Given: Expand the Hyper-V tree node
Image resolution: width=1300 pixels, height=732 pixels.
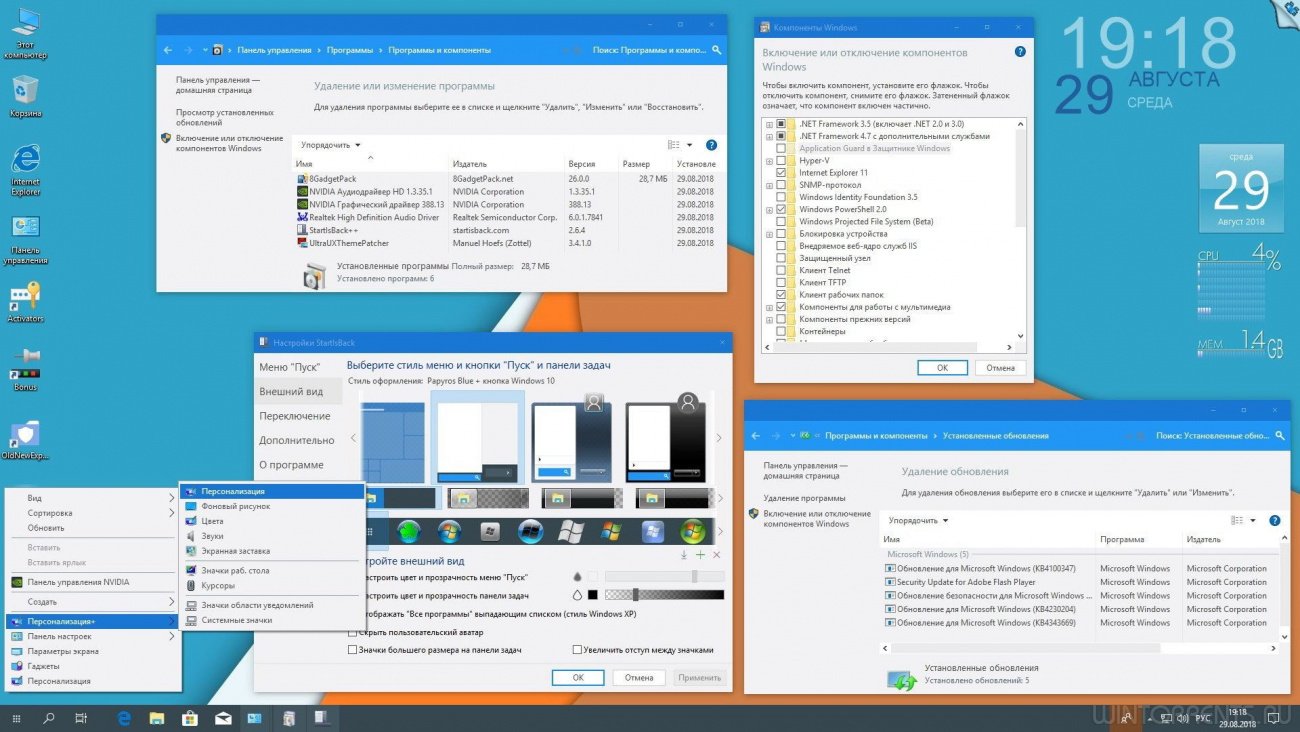Looking at the screenshot, I should click(x=769, y=160).
